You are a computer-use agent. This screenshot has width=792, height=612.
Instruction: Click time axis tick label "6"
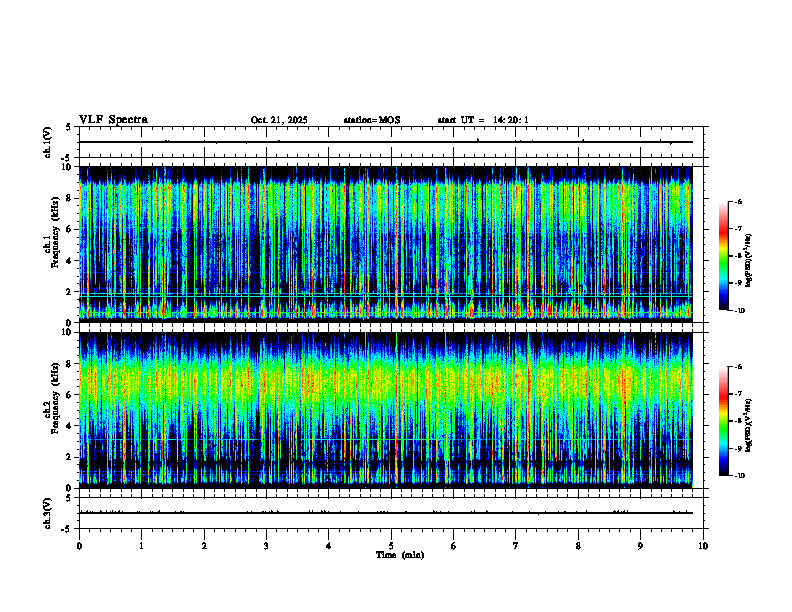(453, 546)
